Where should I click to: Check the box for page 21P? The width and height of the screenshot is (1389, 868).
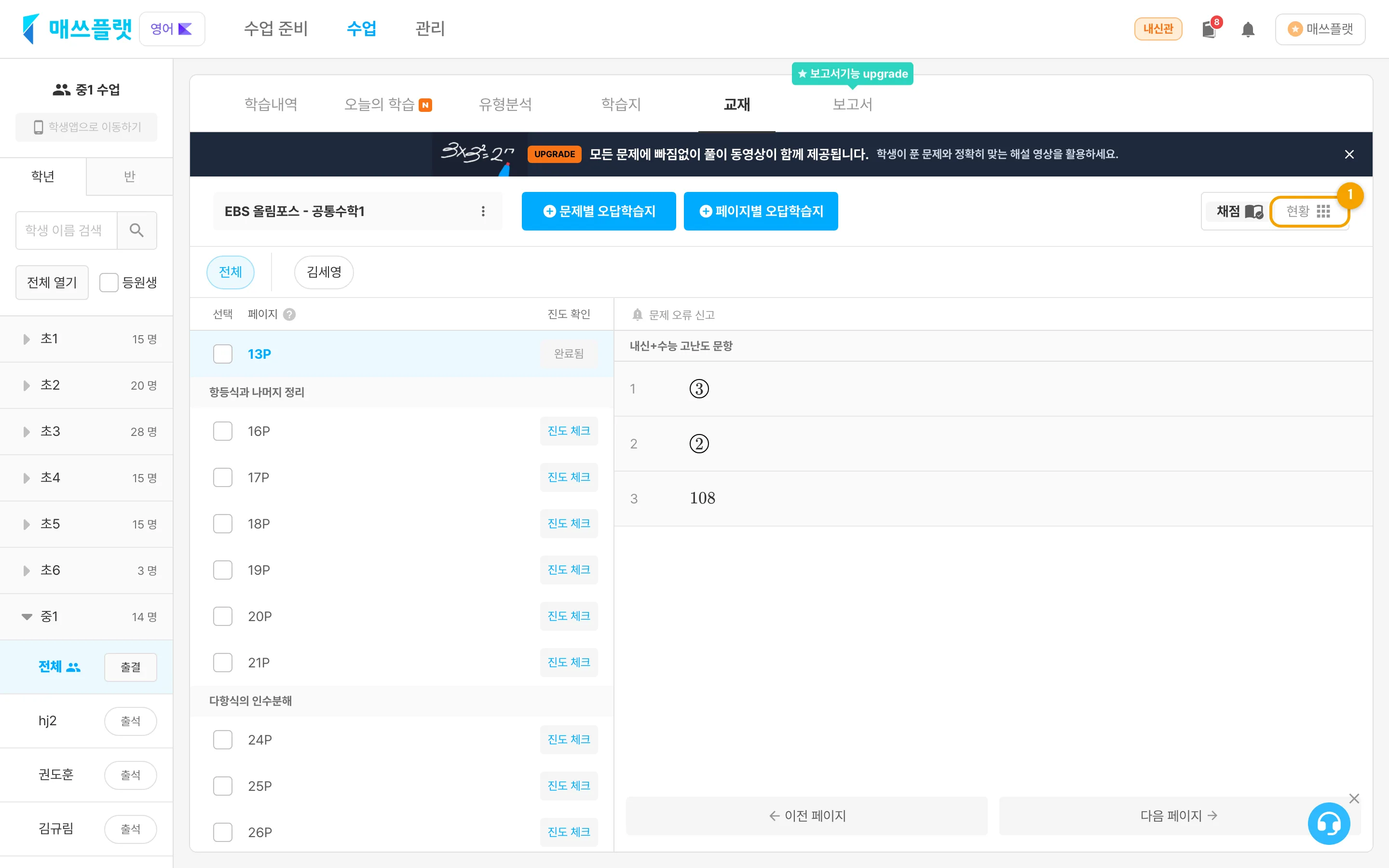click(x=223, y=663)
